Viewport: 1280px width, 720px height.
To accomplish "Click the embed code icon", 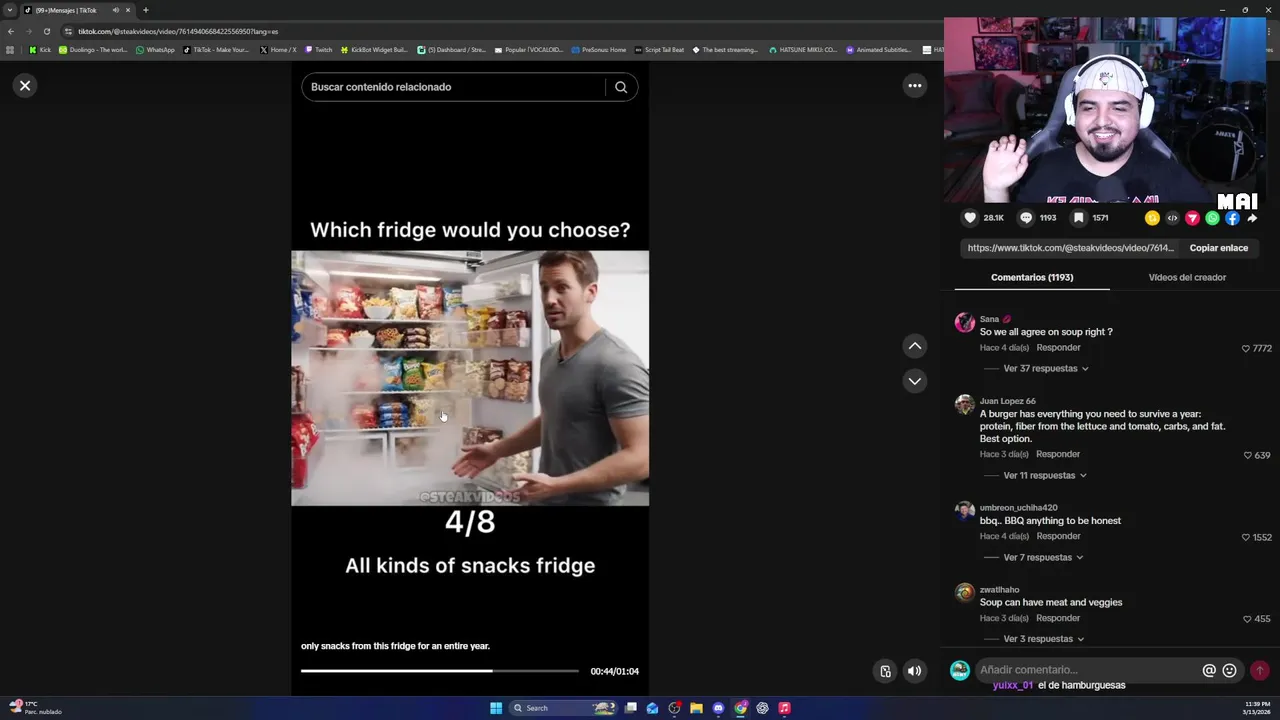I will [1172, 218].
